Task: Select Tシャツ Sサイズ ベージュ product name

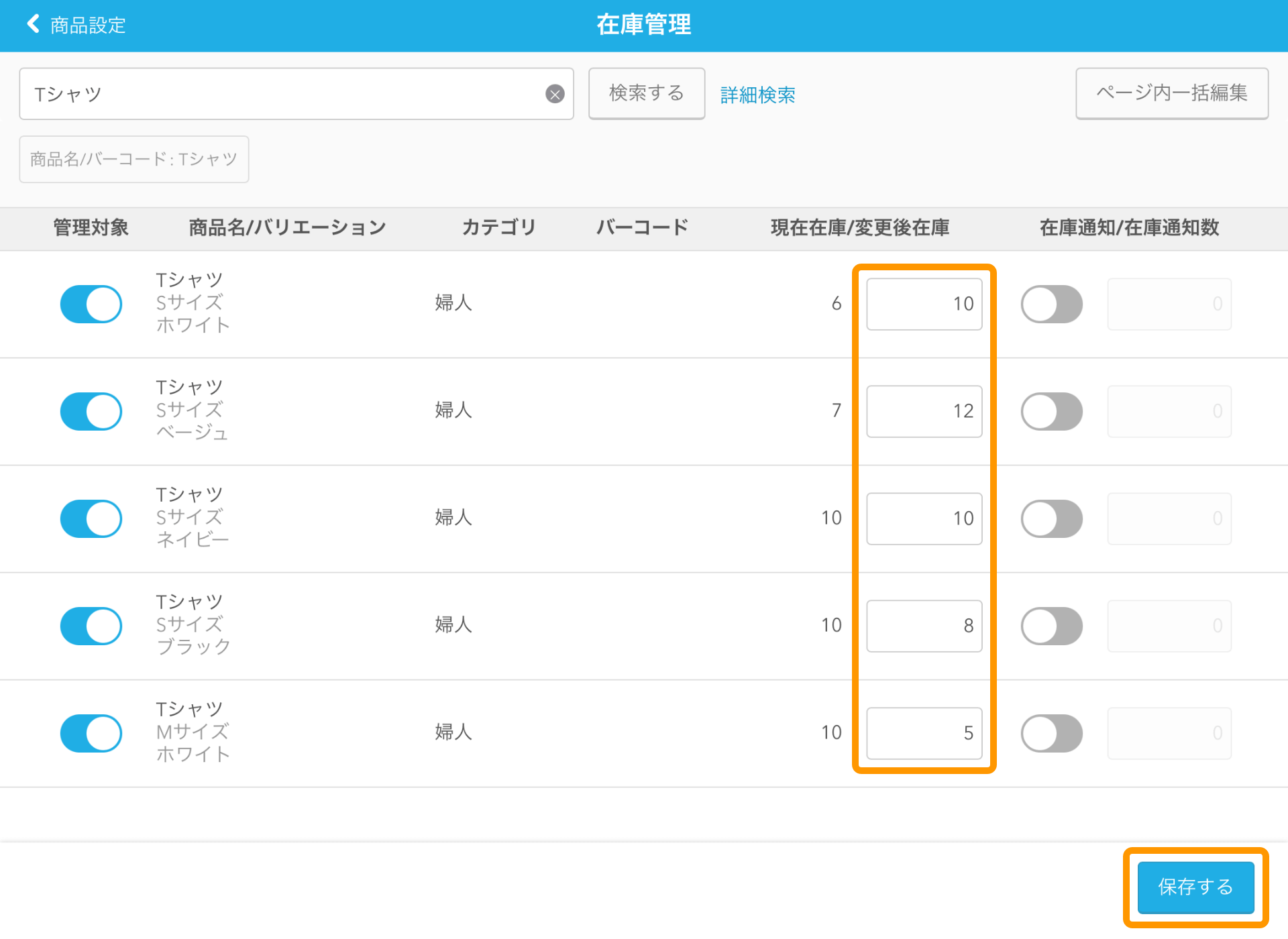Action: [x=193, y=410]
